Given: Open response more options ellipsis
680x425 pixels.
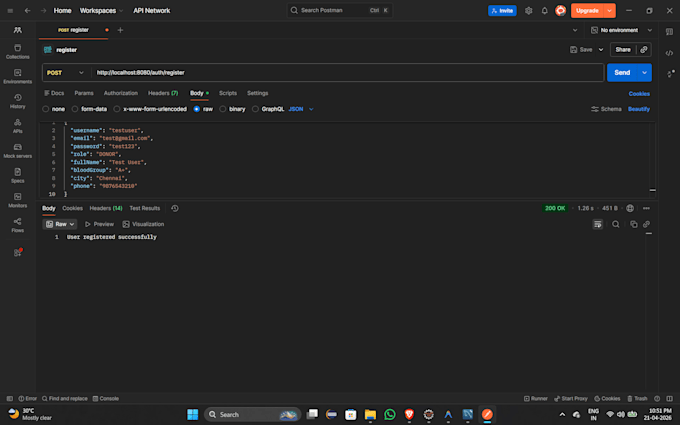Looking at the screenshot, I should 646,208.
